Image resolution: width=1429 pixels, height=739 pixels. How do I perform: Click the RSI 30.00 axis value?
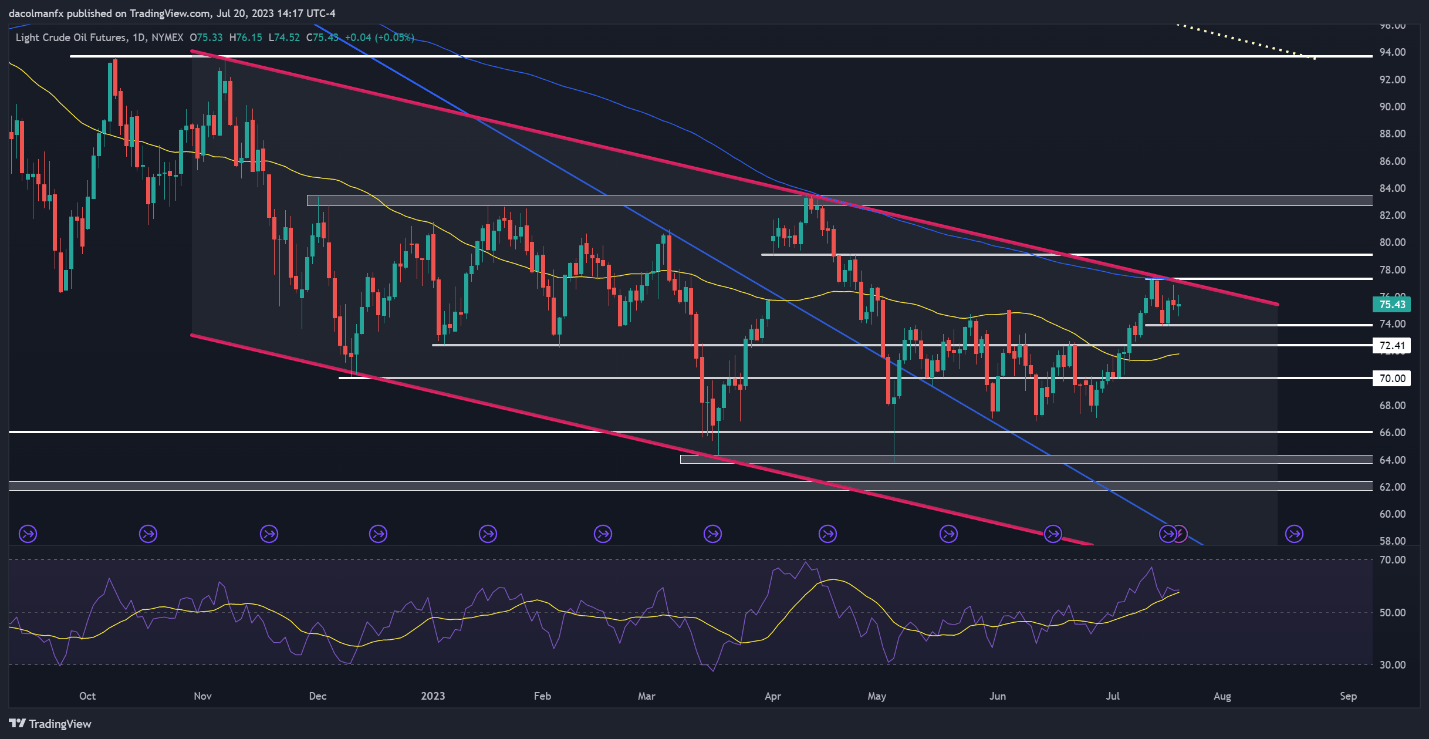[x=1394, y=664]
